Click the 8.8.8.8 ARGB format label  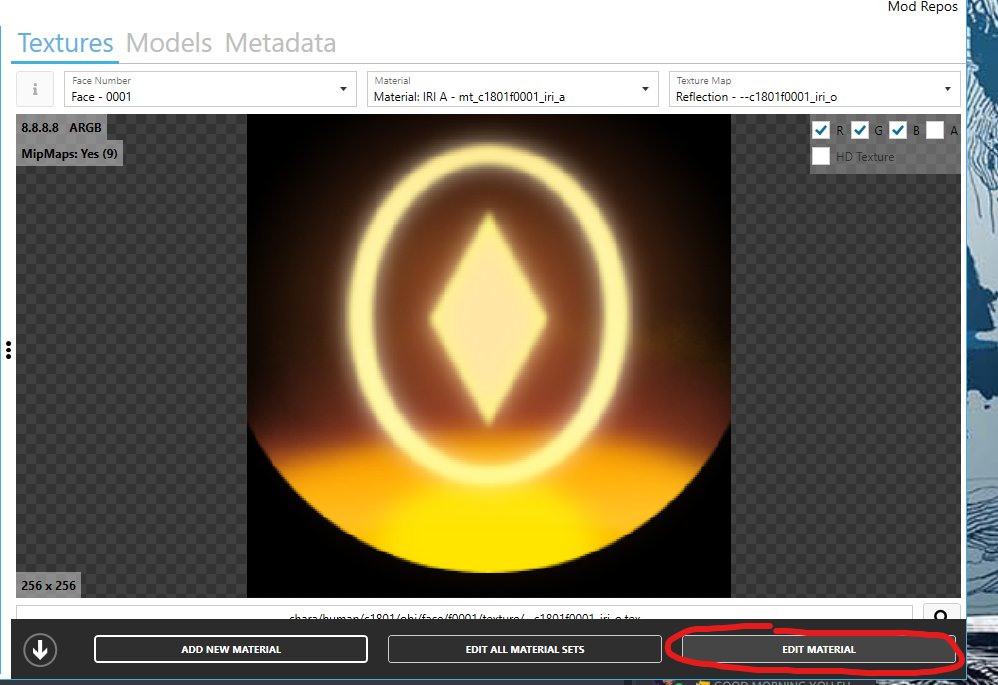61,127
